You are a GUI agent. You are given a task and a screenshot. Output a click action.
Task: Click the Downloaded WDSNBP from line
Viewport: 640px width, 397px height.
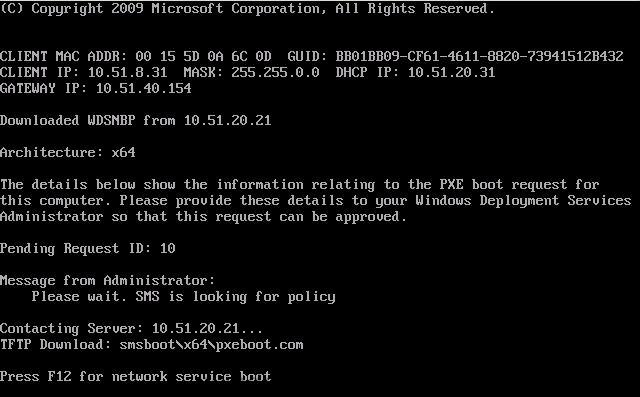tap(136, 120)
